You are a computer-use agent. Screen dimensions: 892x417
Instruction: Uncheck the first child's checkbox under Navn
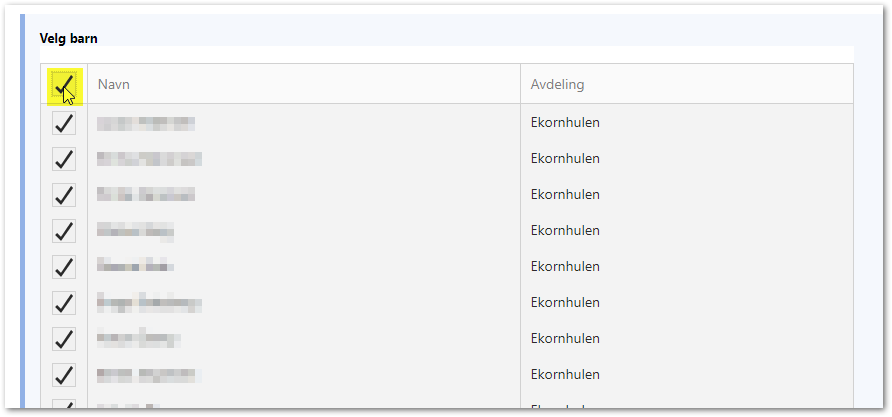click(x=64, y=123)
